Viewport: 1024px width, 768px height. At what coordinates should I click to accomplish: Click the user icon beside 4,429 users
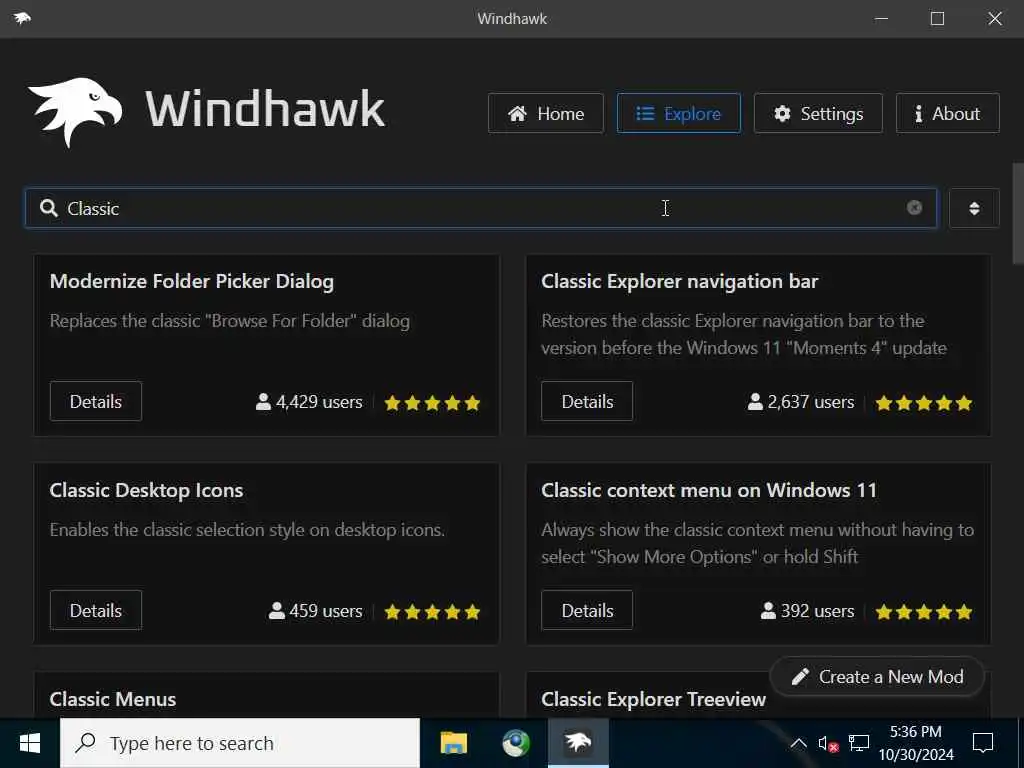pos(263,402)
